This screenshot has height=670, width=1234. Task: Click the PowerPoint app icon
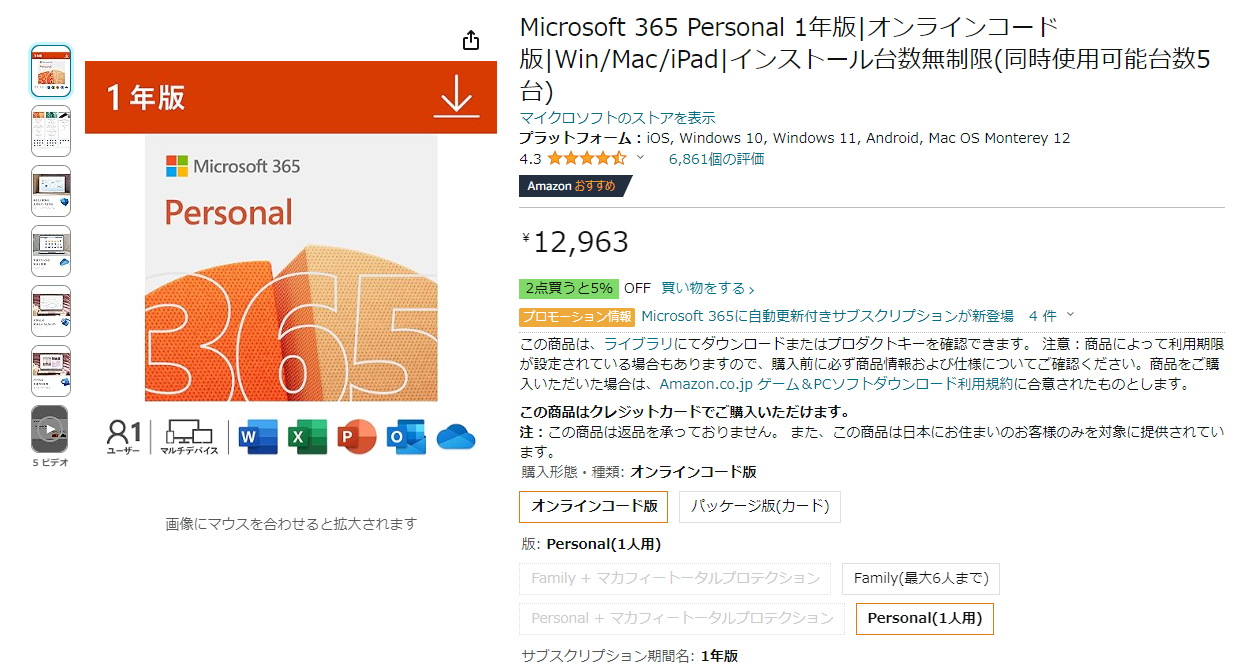[x=357, y=437]
